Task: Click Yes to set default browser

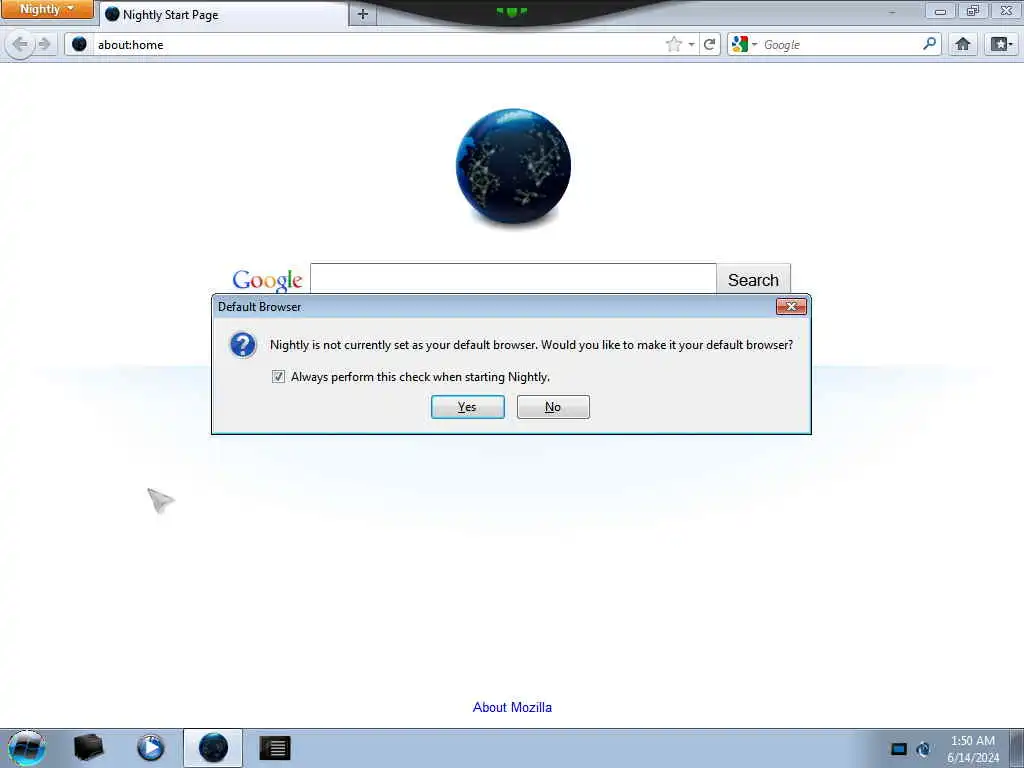Action: 468,407
